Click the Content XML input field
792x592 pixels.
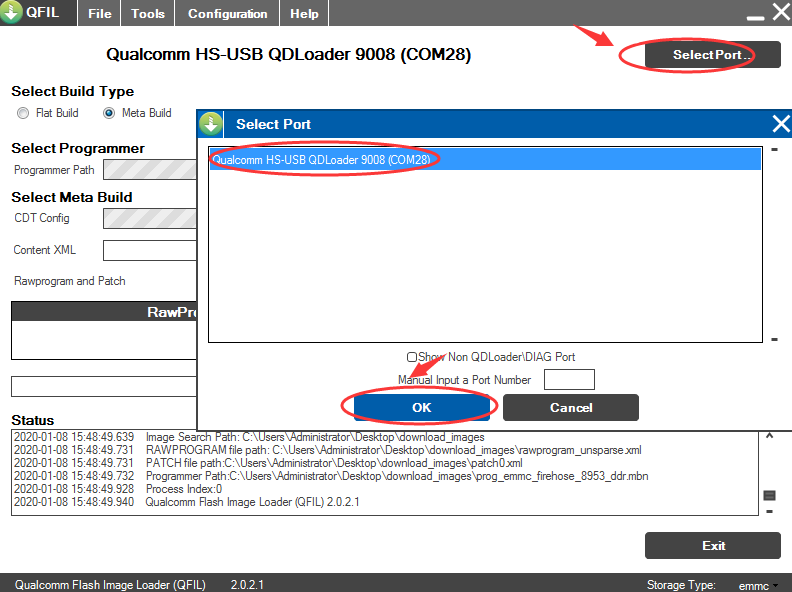point(150,250)
